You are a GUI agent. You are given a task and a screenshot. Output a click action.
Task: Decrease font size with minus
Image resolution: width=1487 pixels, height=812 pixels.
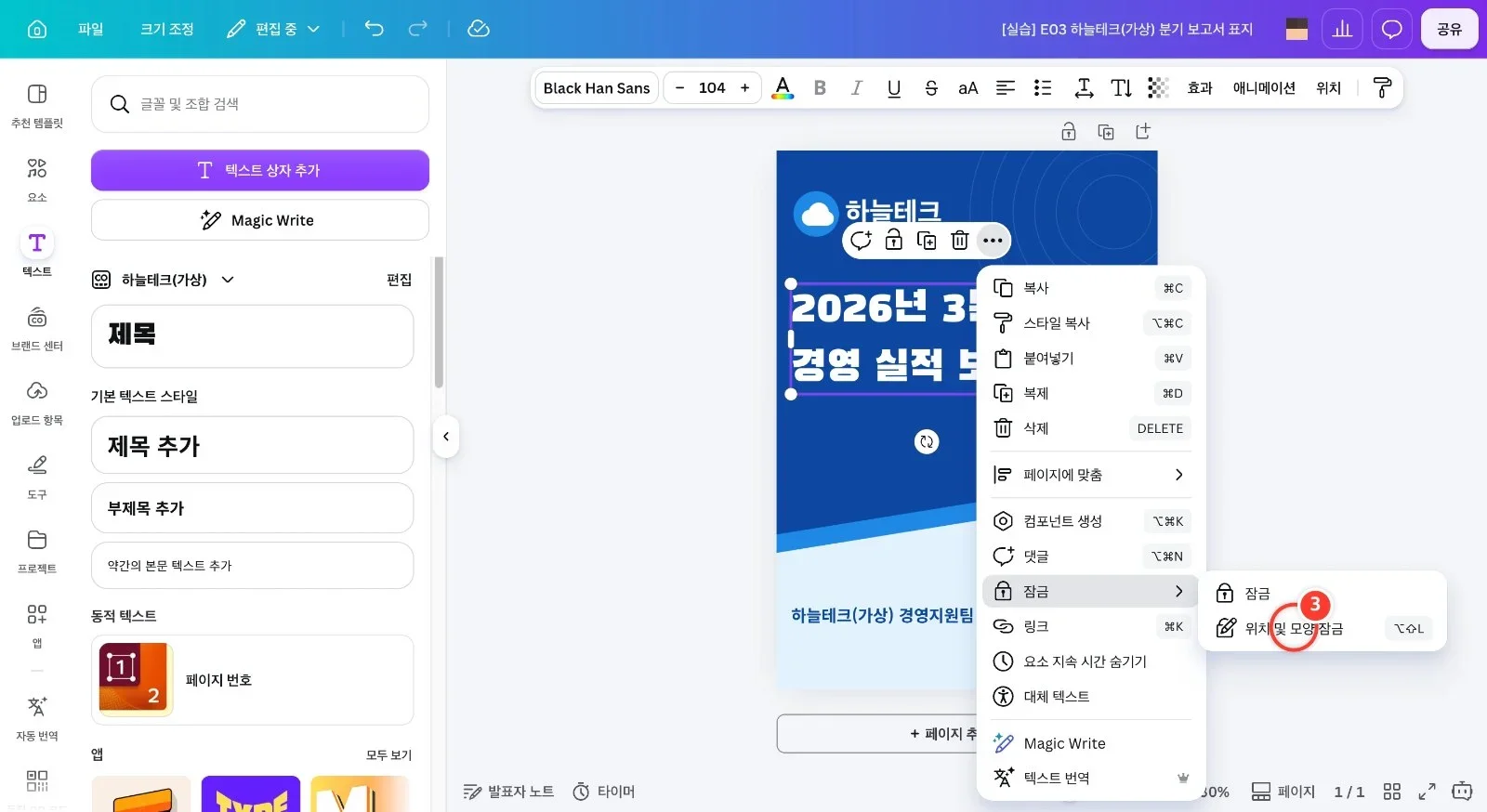click(x=679, y=88)
